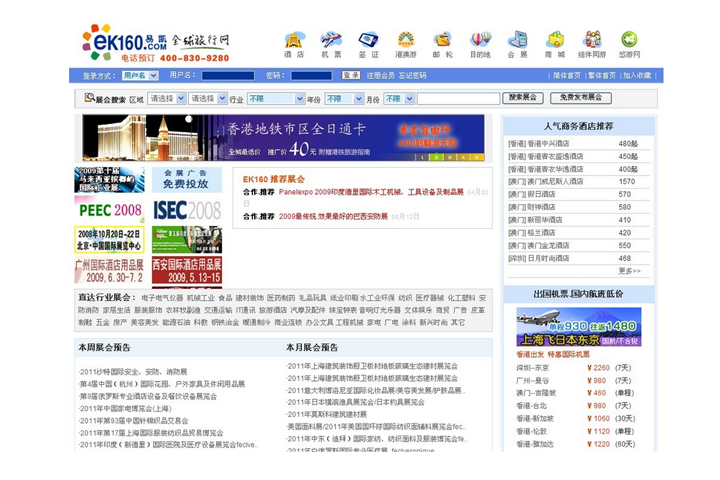Switch to 简体首页 simplified homepage
This screenshot has height=480, width=720.
[567, 75]
